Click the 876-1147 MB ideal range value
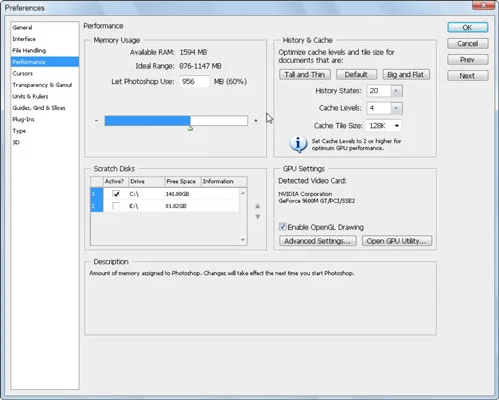 pyautogui.click(x=200, y=66)
